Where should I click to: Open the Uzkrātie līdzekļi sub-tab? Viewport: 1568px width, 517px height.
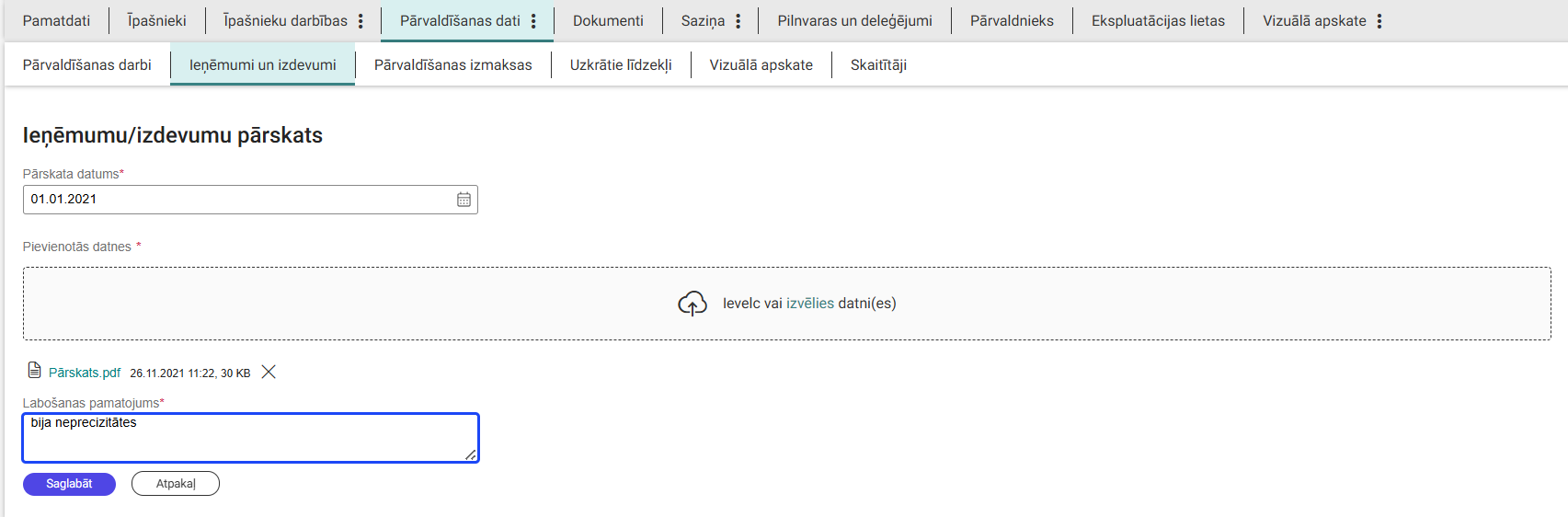point(621,65)
